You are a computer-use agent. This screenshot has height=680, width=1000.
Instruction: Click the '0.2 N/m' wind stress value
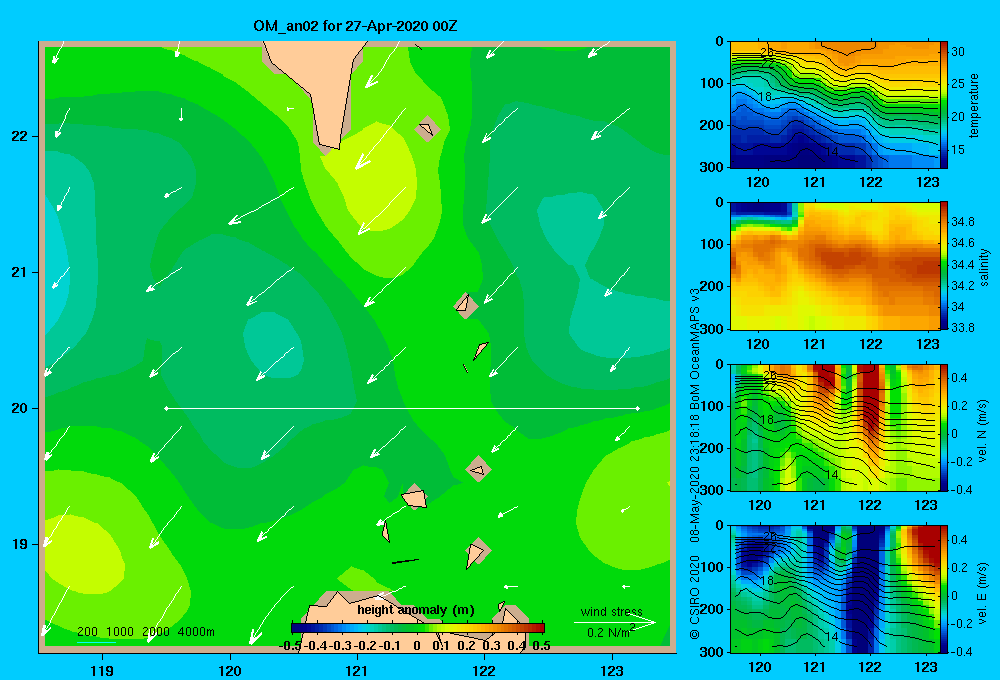point(608,632)
